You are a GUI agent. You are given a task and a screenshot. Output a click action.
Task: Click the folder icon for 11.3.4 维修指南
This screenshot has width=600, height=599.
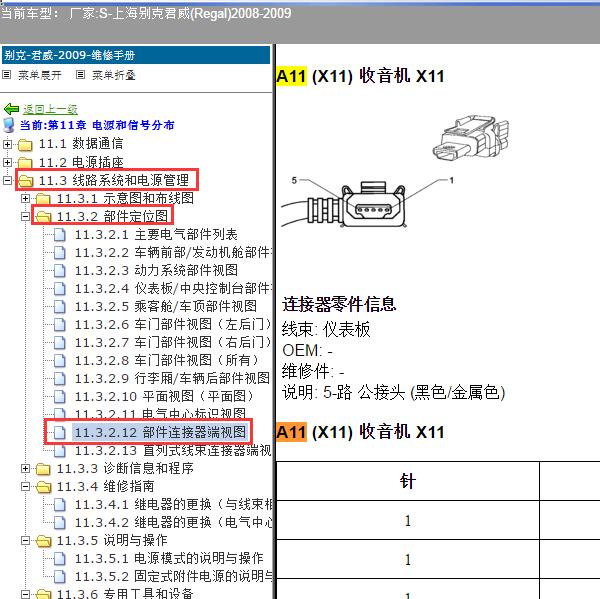pyautogui.click(x=43, y=487)
